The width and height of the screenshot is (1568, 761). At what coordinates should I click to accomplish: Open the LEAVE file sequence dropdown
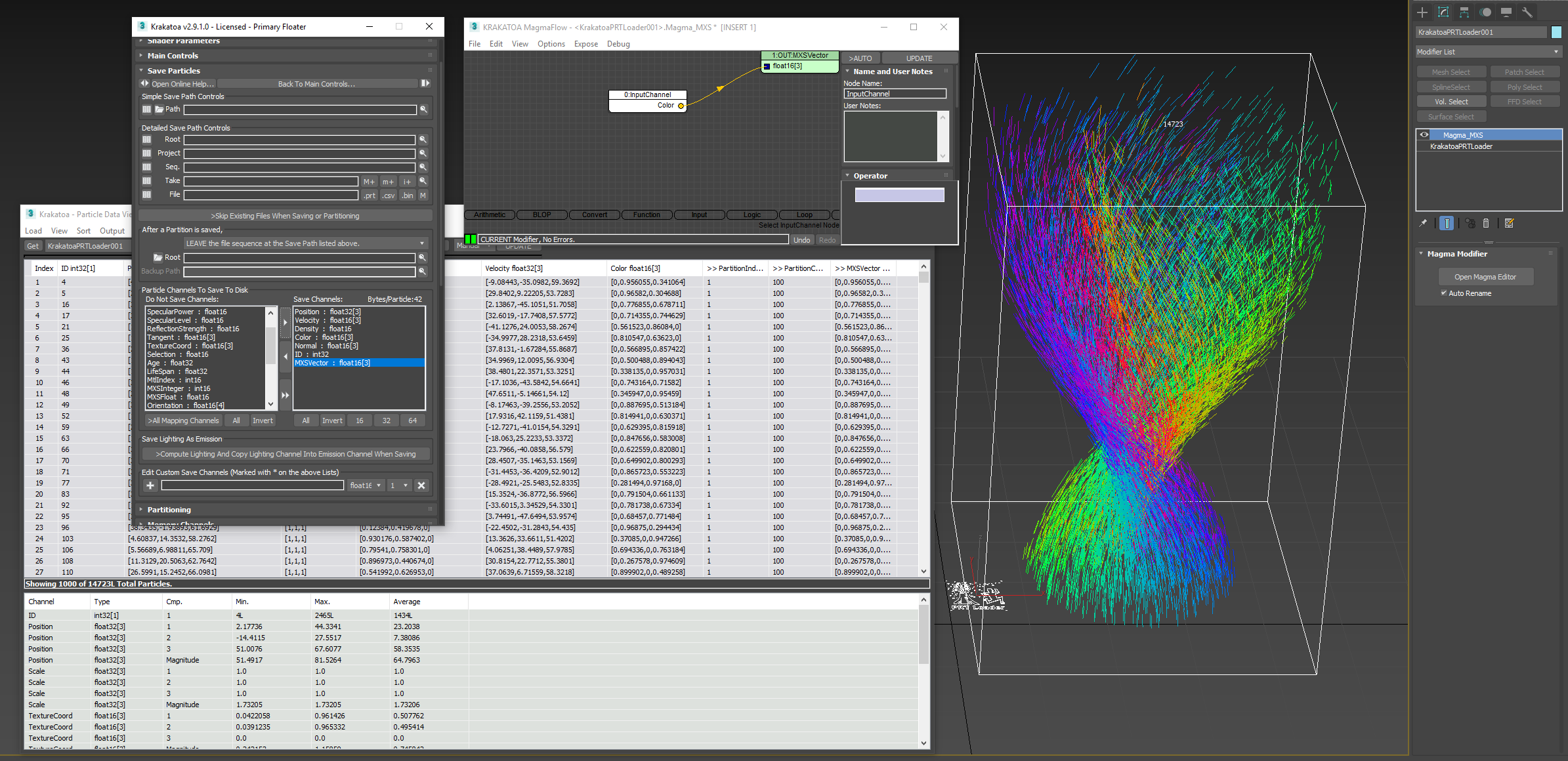coord(305,243)
